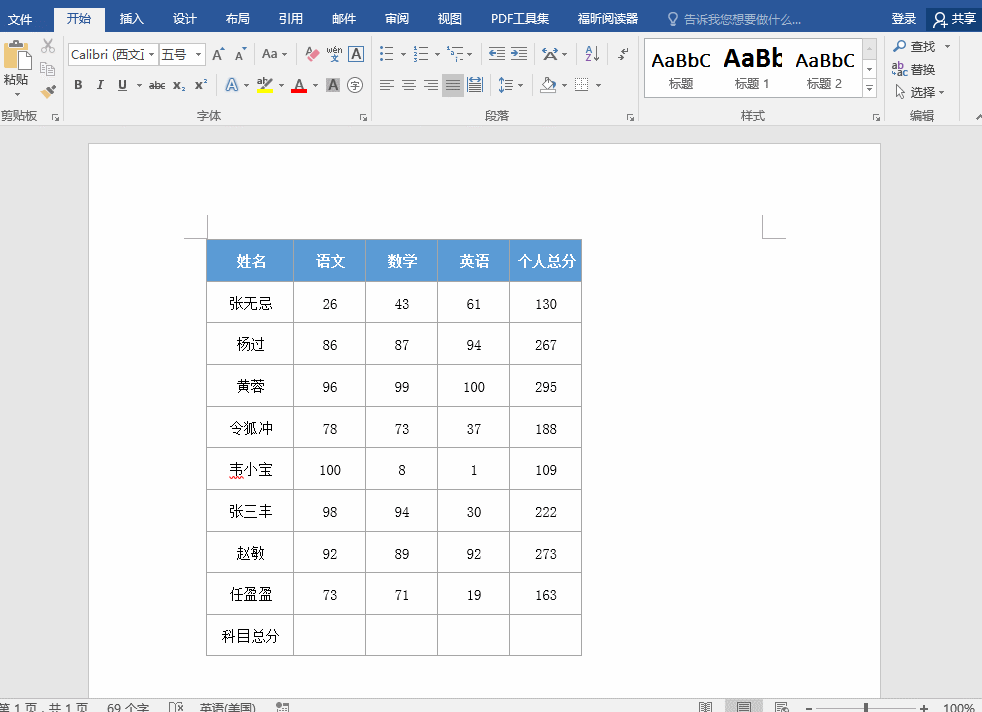This screenshot has height=712, width=982.
Task: Open the font size 五号 dropdown
Action: click(x=199, y=55)
